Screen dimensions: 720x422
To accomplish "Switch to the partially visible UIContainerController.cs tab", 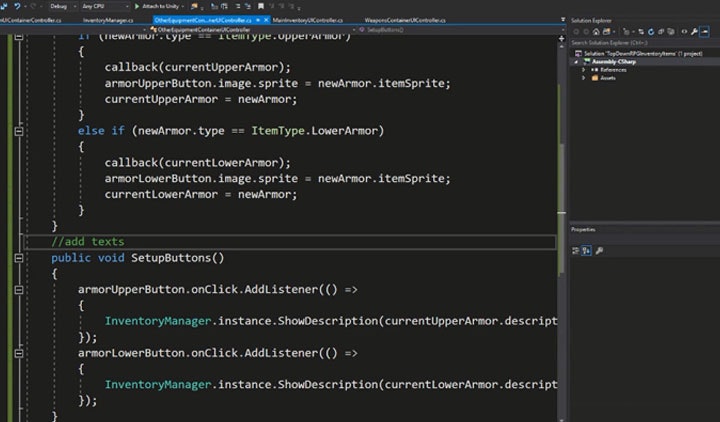I will (30, 20).
